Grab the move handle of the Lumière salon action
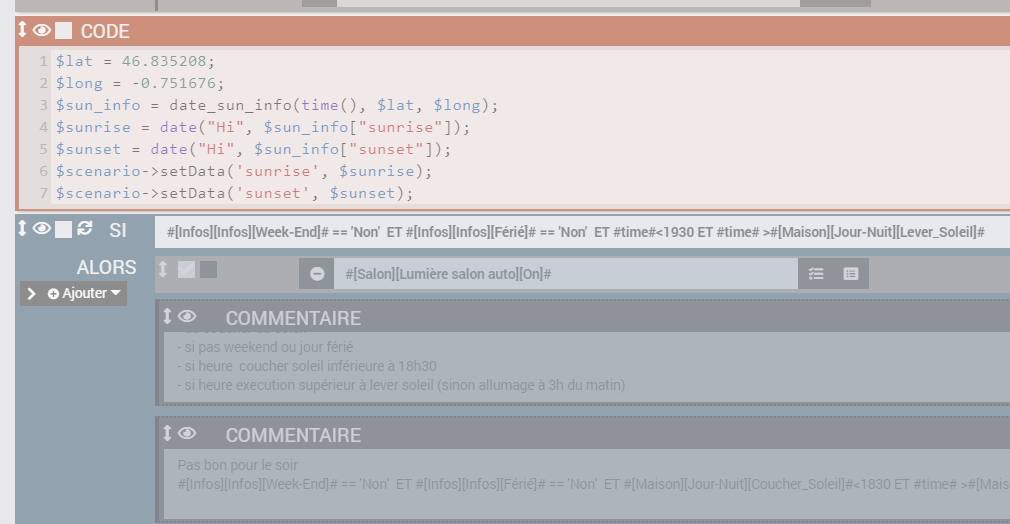 pyautogui.click(x=163, y=269)
